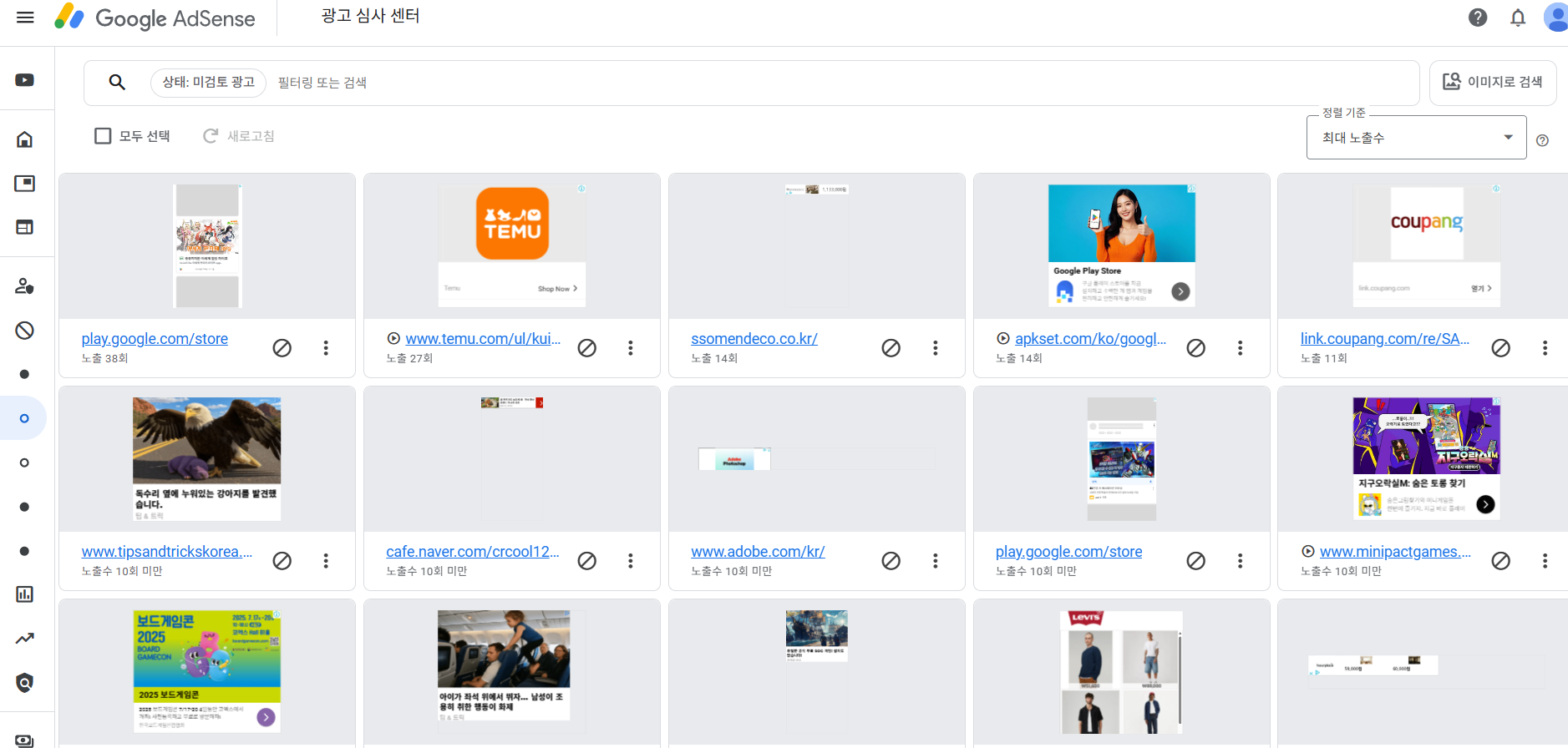1568x748 pixels.
Task: Open the notifications bell
Action: 1518,18
